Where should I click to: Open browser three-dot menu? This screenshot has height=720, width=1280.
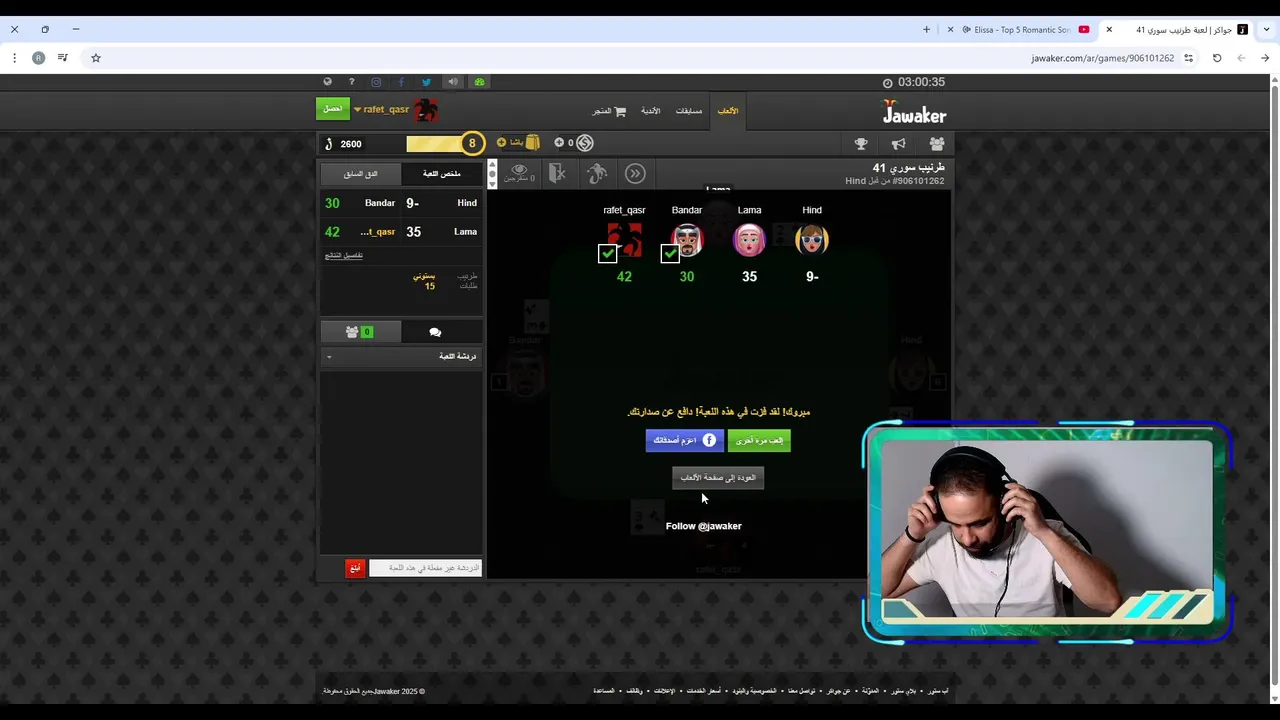tap(14, 58)
